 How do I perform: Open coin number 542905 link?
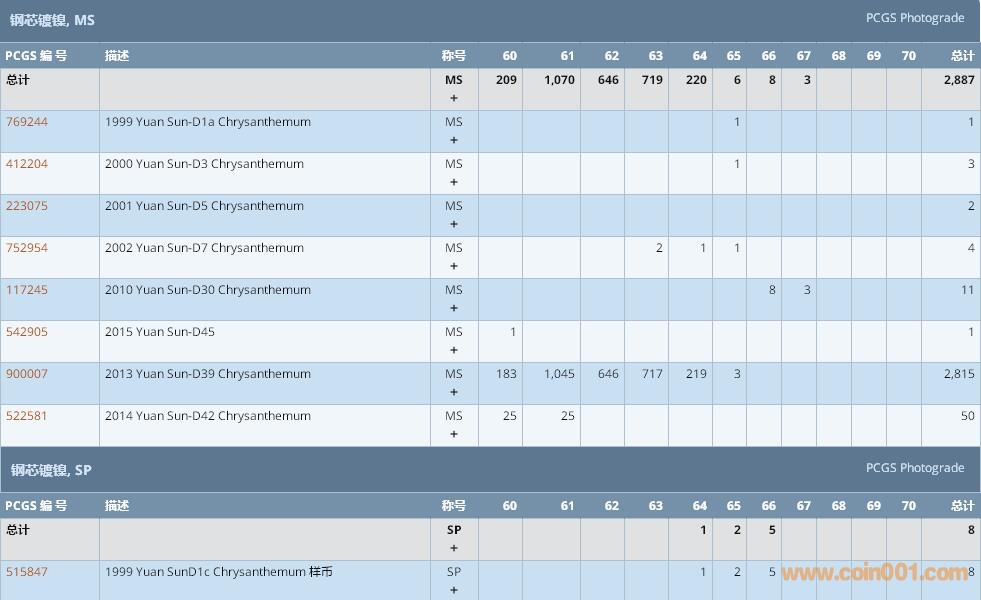pyautogui.click(x=27, y=332)
